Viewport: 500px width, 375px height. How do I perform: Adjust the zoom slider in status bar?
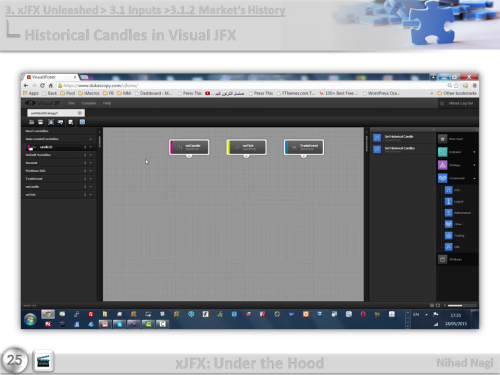[x=462, y=305]
